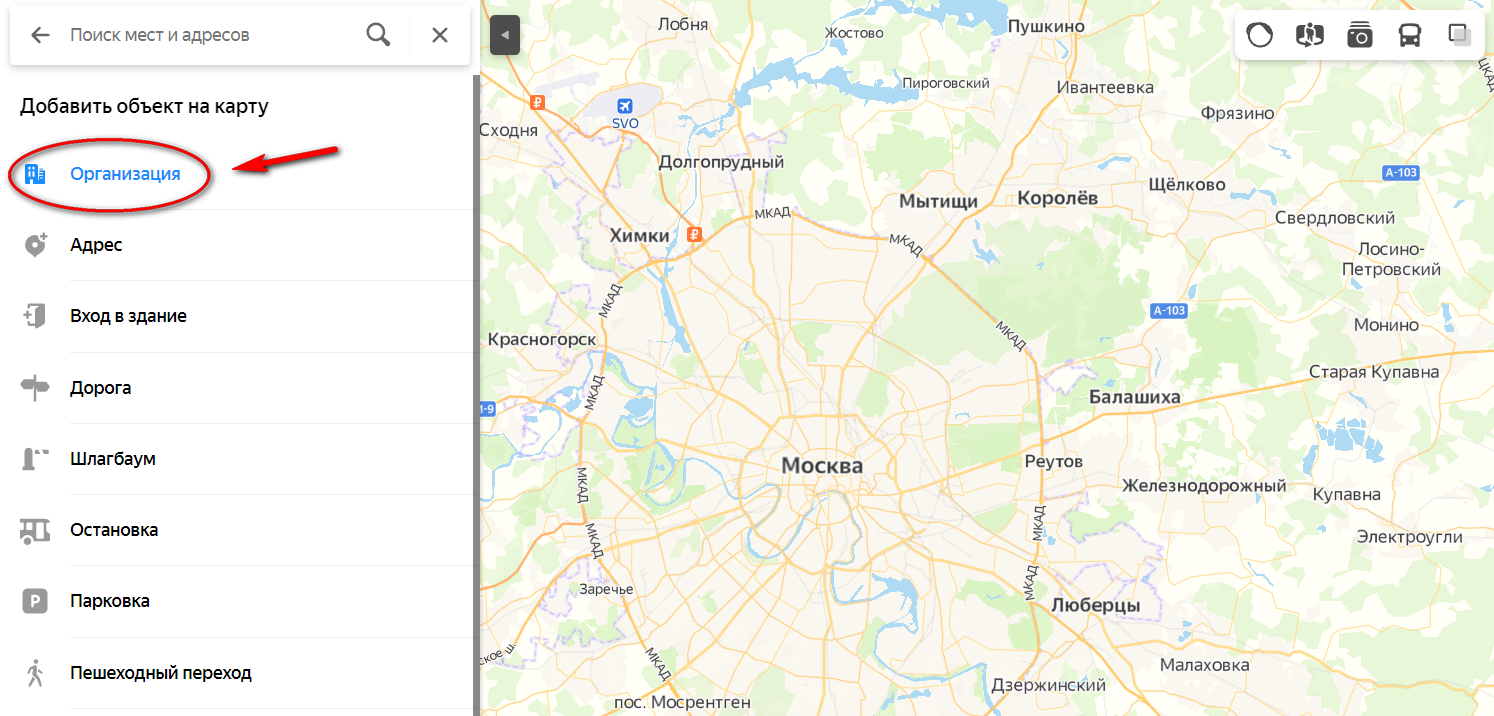The width and height of the screenshot is (1494, 716).
Task: Choose the 'Дорога' signpost icon
Action: pyautogui.click(x=35, y=388)
